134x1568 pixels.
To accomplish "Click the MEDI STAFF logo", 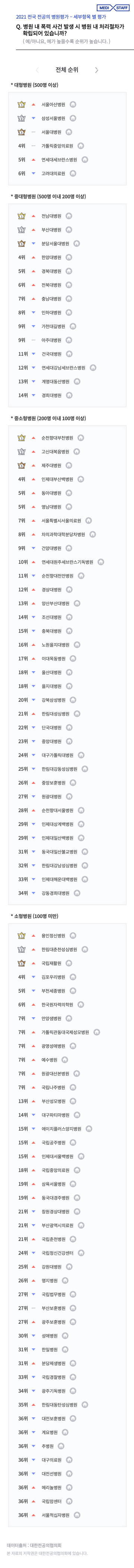I will (x=113, y=7).
